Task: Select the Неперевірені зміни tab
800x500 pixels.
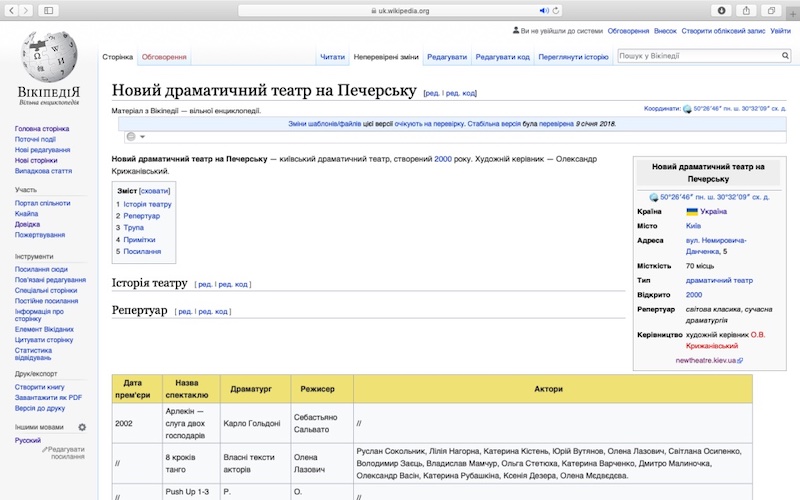Action: click(x=386, y=57)
